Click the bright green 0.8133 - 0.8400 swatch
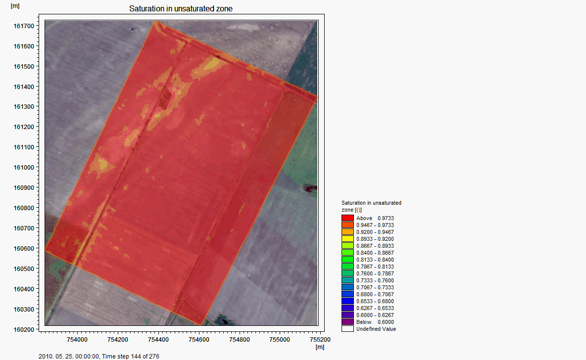This screenshot has width=586, height=360. pyautogui.click(x=347, y=259)
